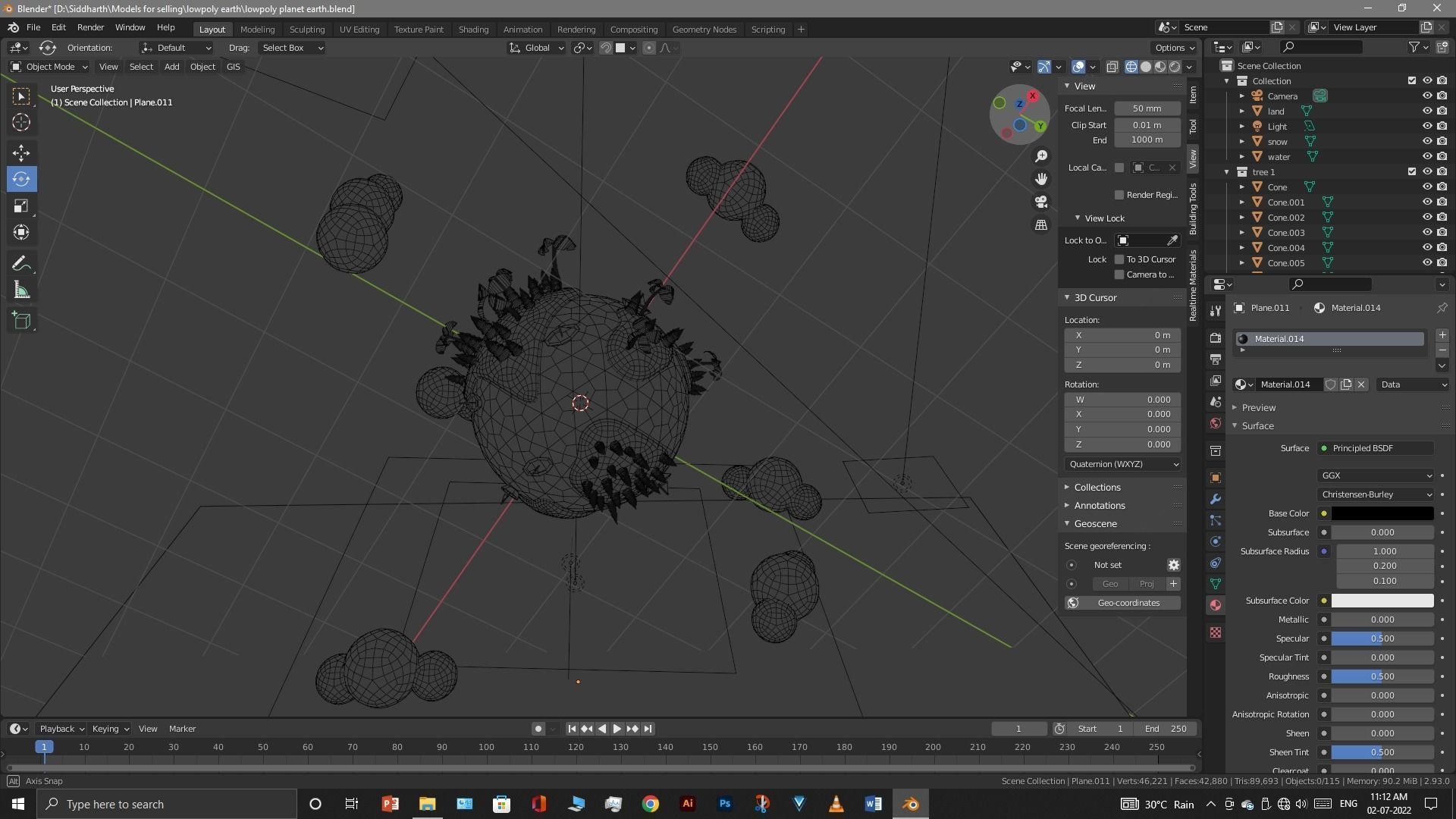
Task: Select the Add Cube tool
Action: (x=21, y=321)
